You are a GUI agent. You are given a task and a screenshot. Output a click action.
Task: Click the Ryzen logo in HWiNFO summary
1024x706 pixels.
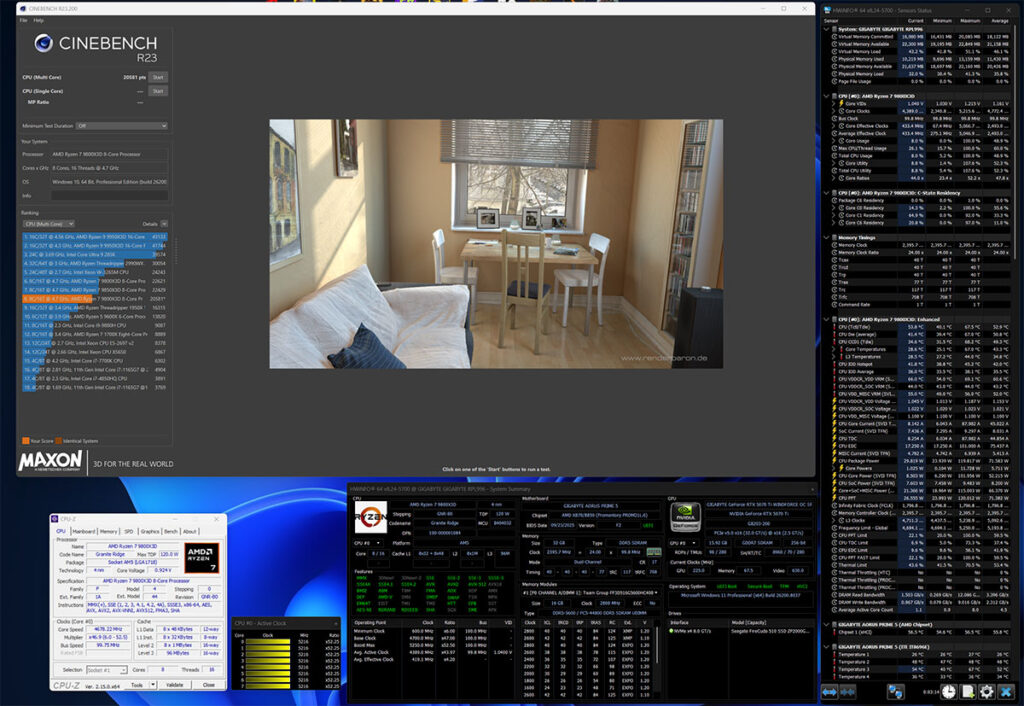tap(369, 518)
